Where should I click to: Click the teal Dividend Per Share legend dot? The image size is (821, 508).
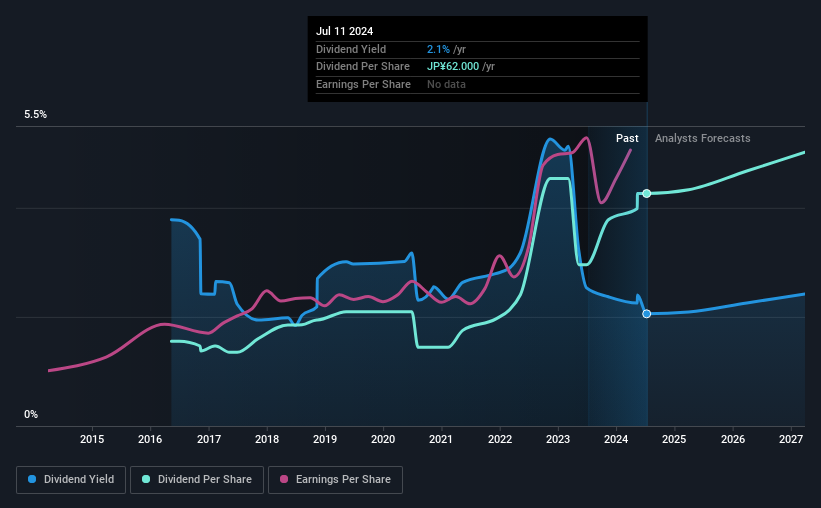(x=146, y=479)
